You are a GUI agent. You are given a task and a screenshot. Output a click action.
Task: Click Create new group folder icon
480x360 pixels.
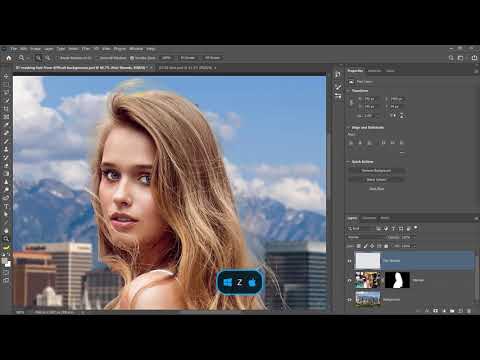[452, 311]
